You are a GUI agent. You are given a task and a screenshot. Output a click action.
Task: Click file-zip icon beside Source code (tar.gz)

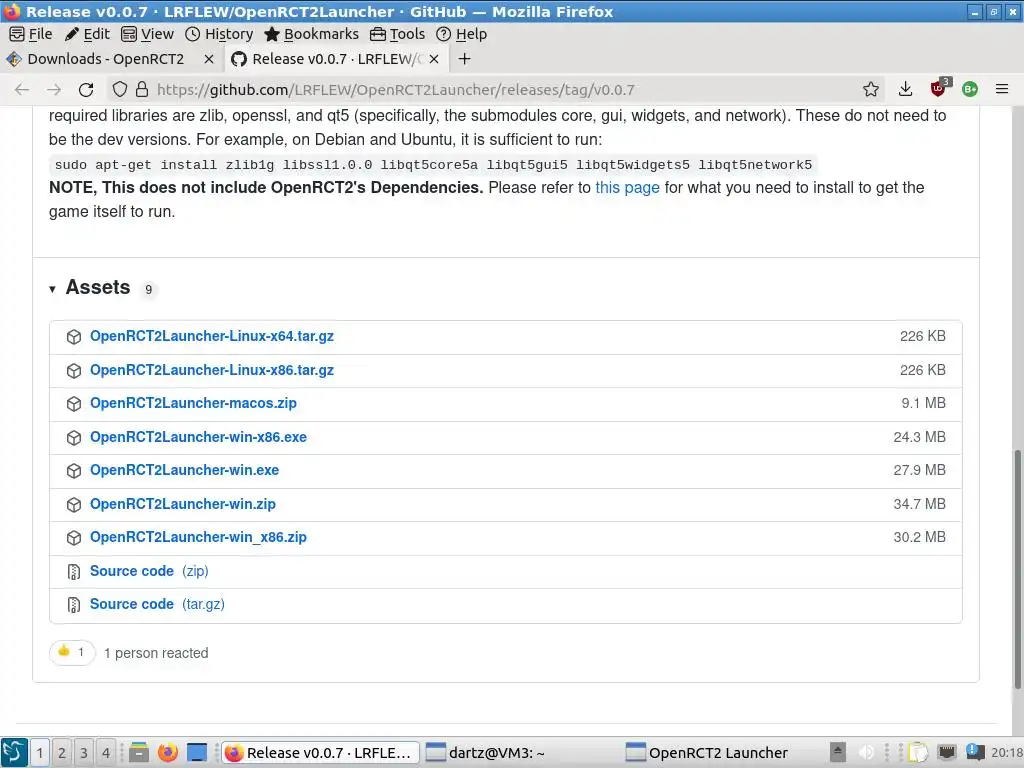pyautogui.click(x=74, y=605)
